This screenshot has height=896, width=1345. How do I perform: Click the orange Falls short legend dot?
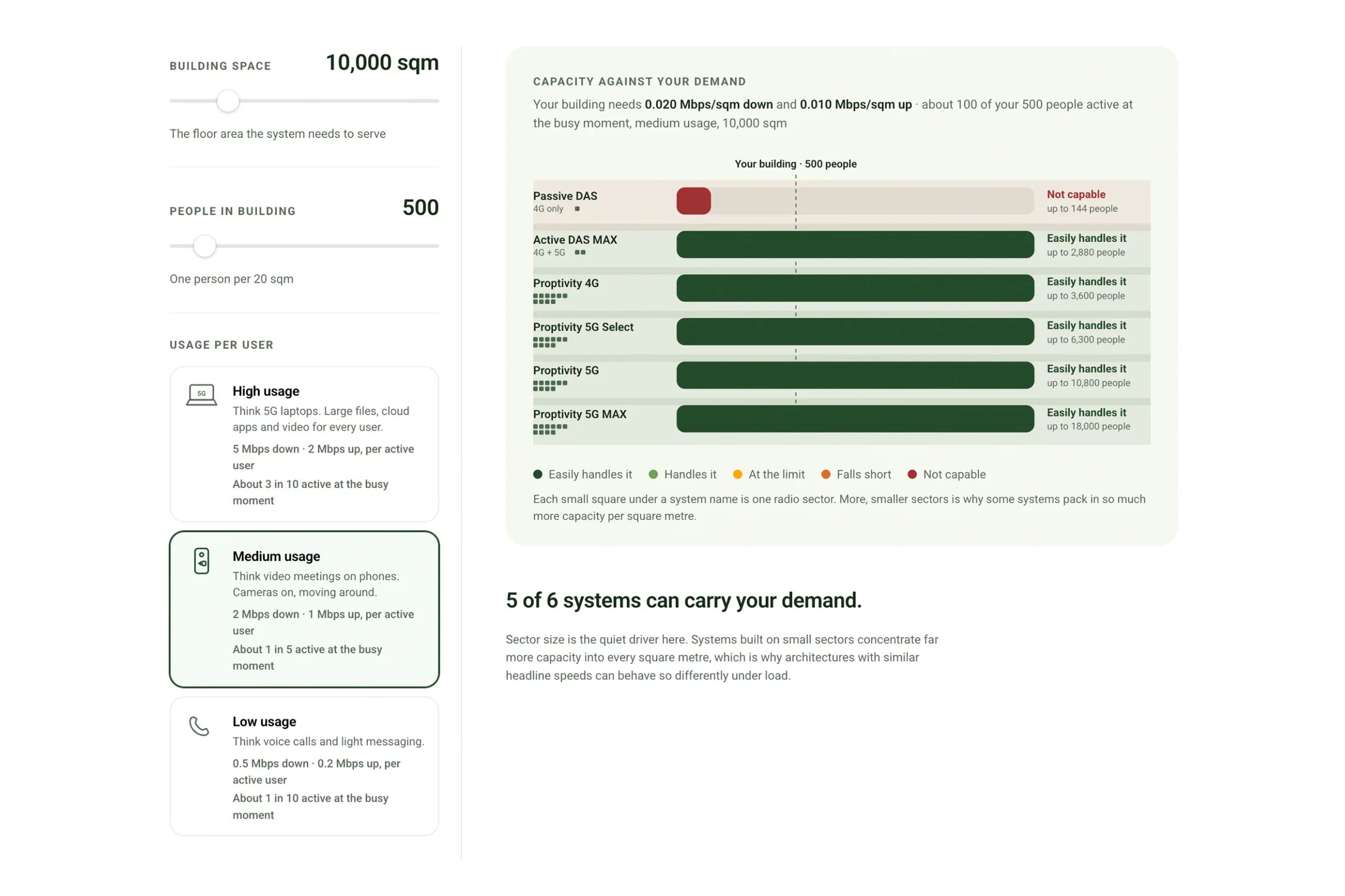tap(825, 474)
